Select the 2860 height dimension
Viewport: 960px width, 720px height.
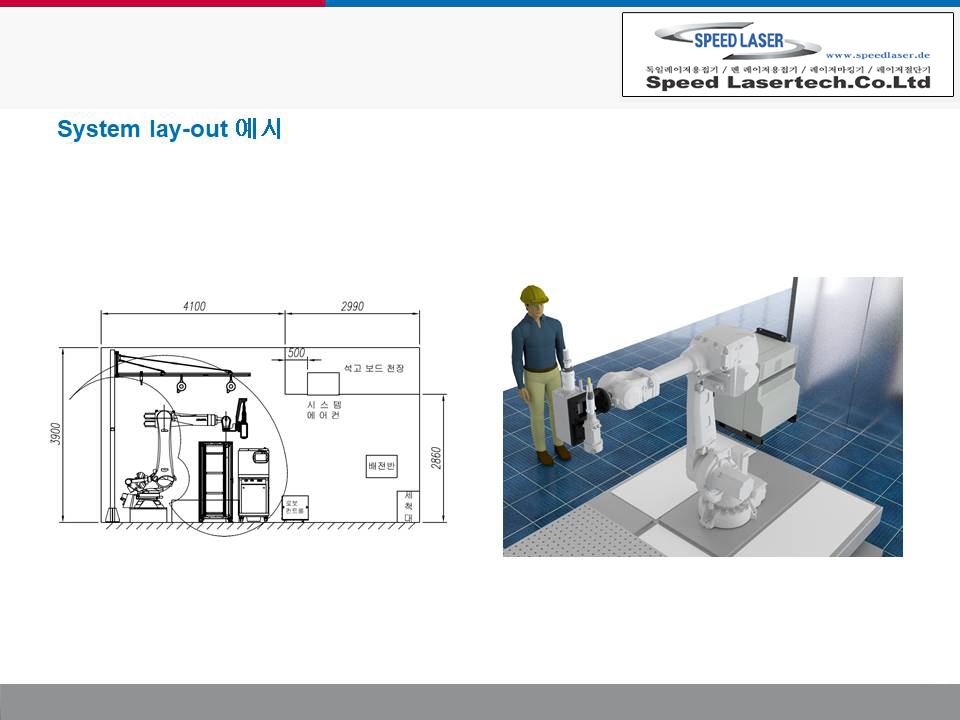pos(436,458)
